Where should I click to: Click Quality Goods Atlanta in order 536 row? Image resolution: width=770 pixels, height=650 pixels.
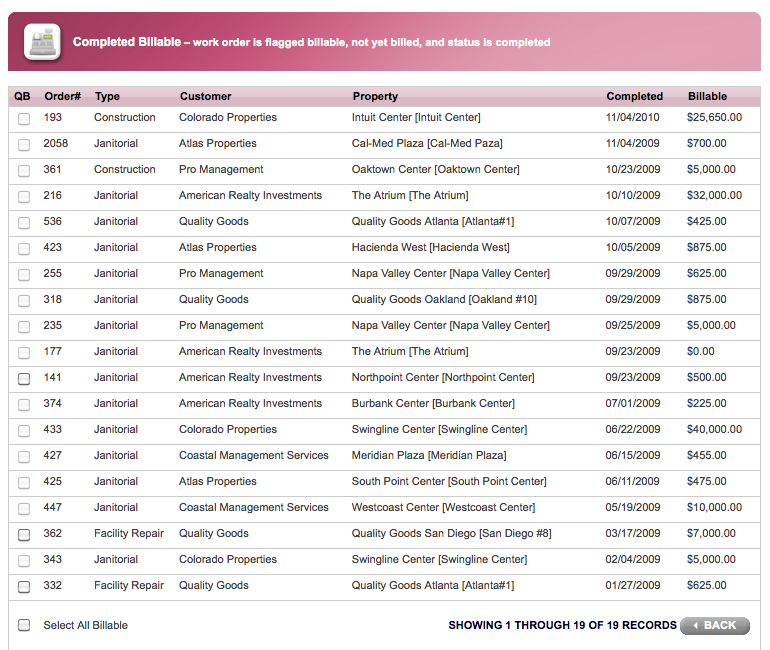(433, 221)
